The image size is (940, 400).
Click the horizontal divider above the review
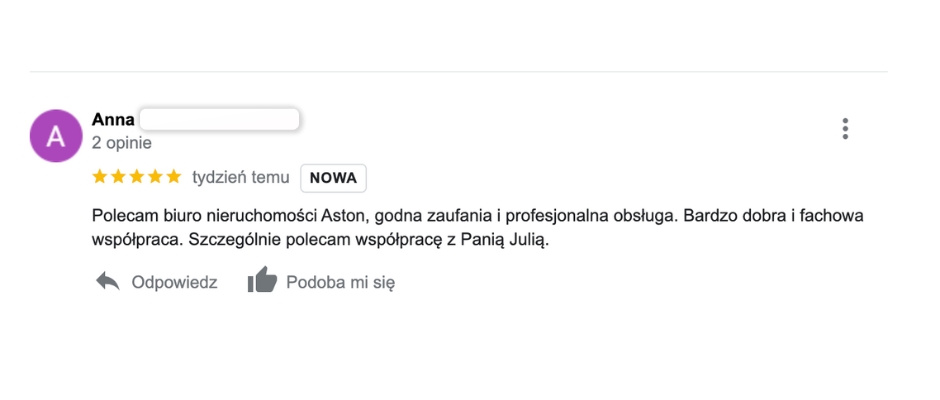point(458,72)
